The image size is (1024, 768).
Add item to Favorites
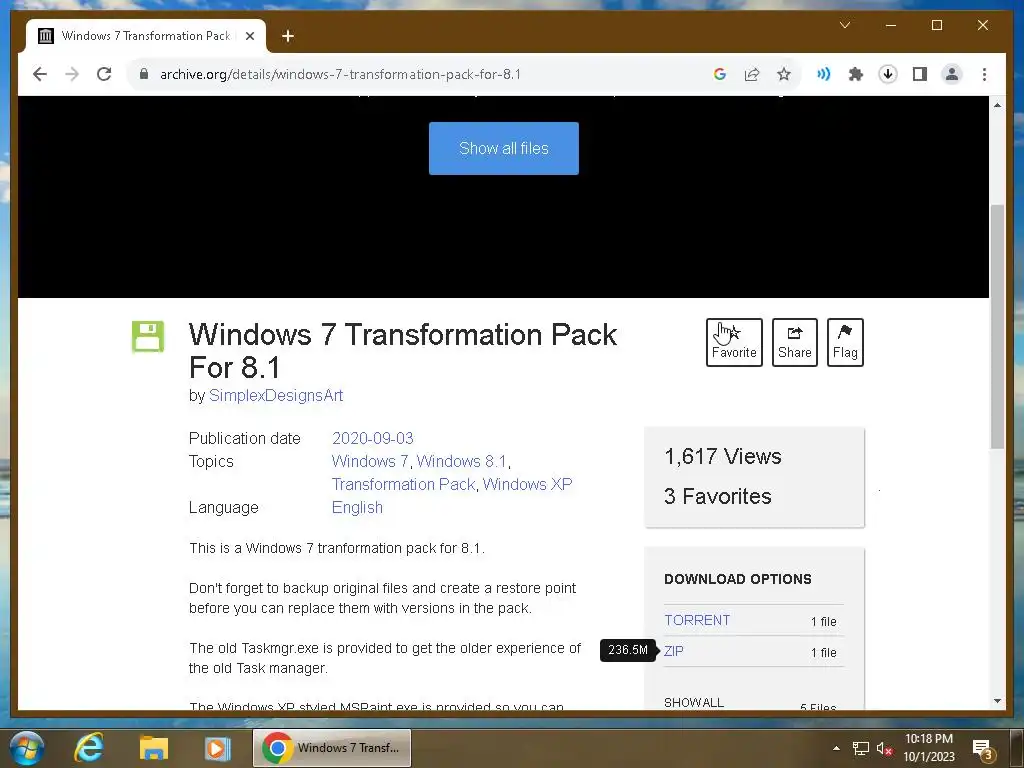[x=734, y=342]
